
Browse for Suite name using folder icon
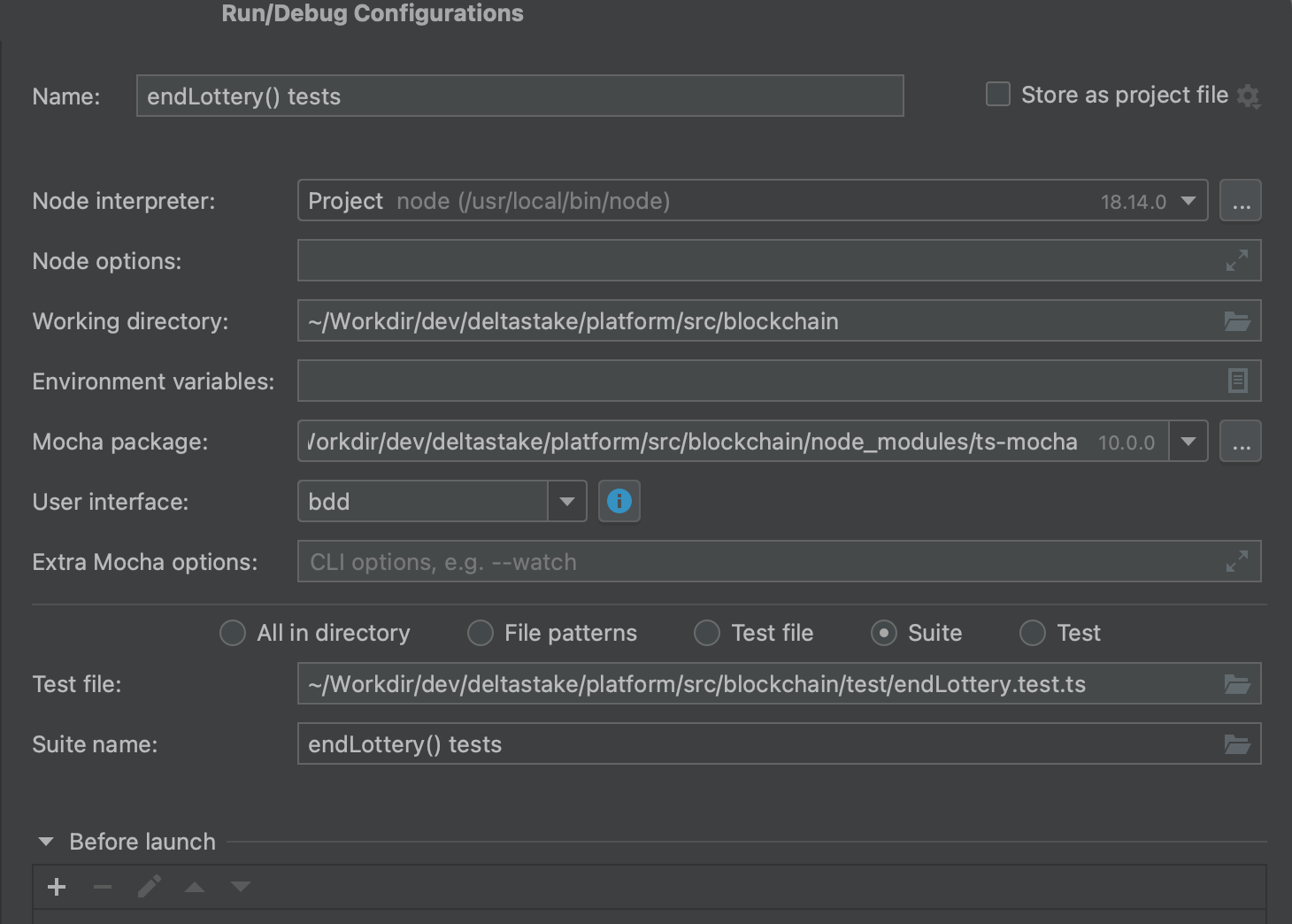1238,743
